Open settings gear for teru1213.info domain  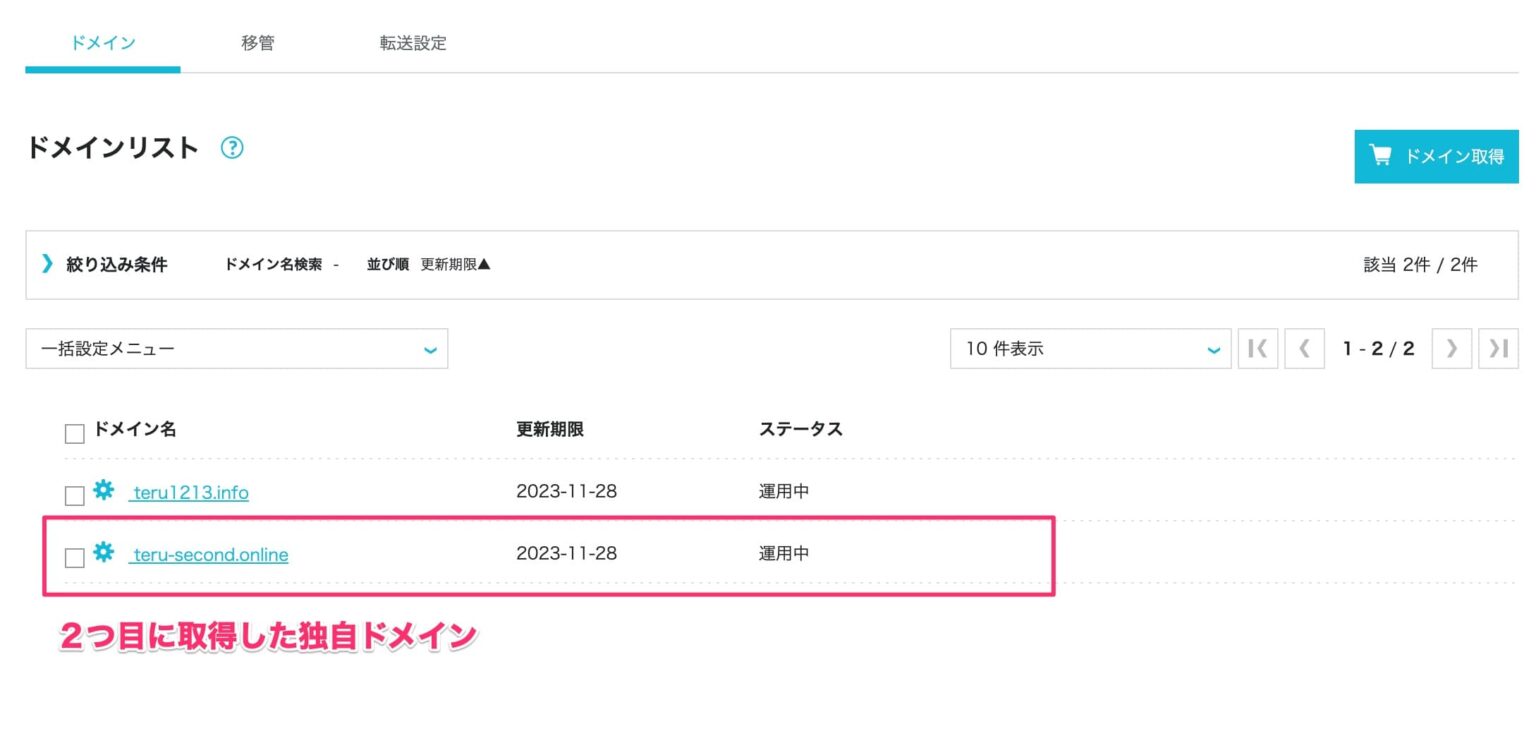click(104, 492)
